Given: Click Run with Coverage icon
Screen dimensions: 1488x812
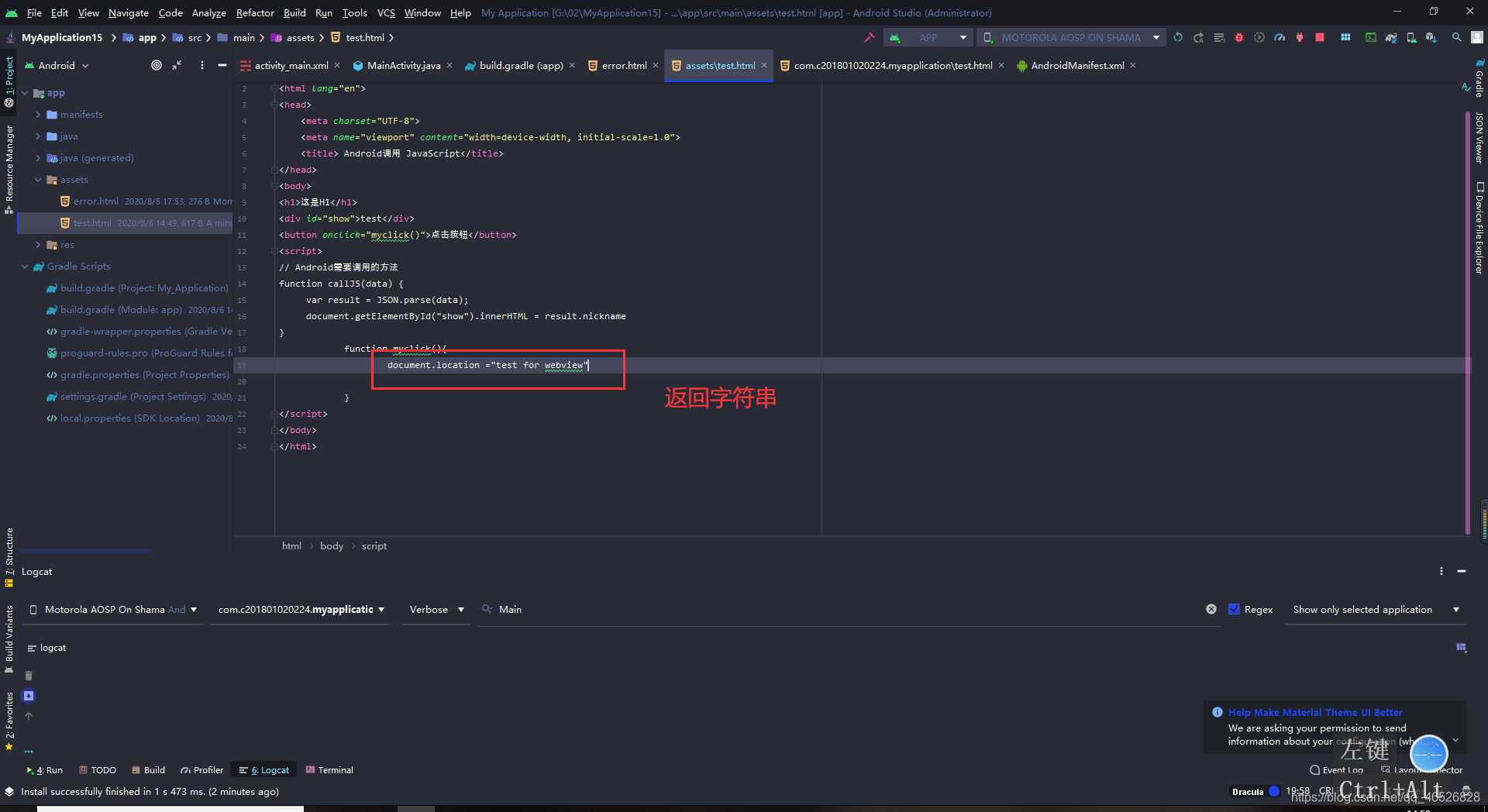Looking at the screenshot, I should click(1259, 37).
